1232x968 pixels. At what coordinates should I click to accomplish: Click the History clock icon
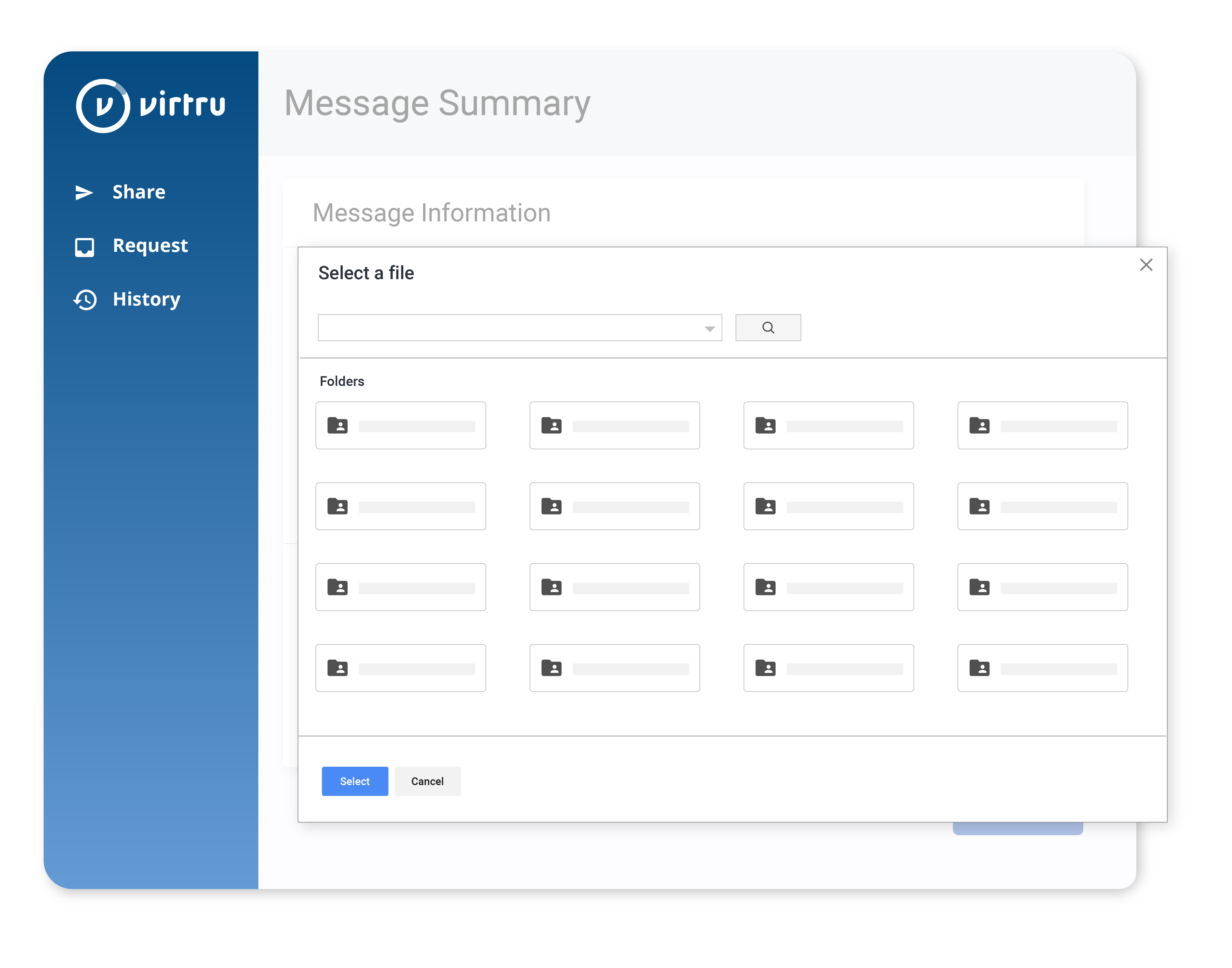tap(85, 299)
